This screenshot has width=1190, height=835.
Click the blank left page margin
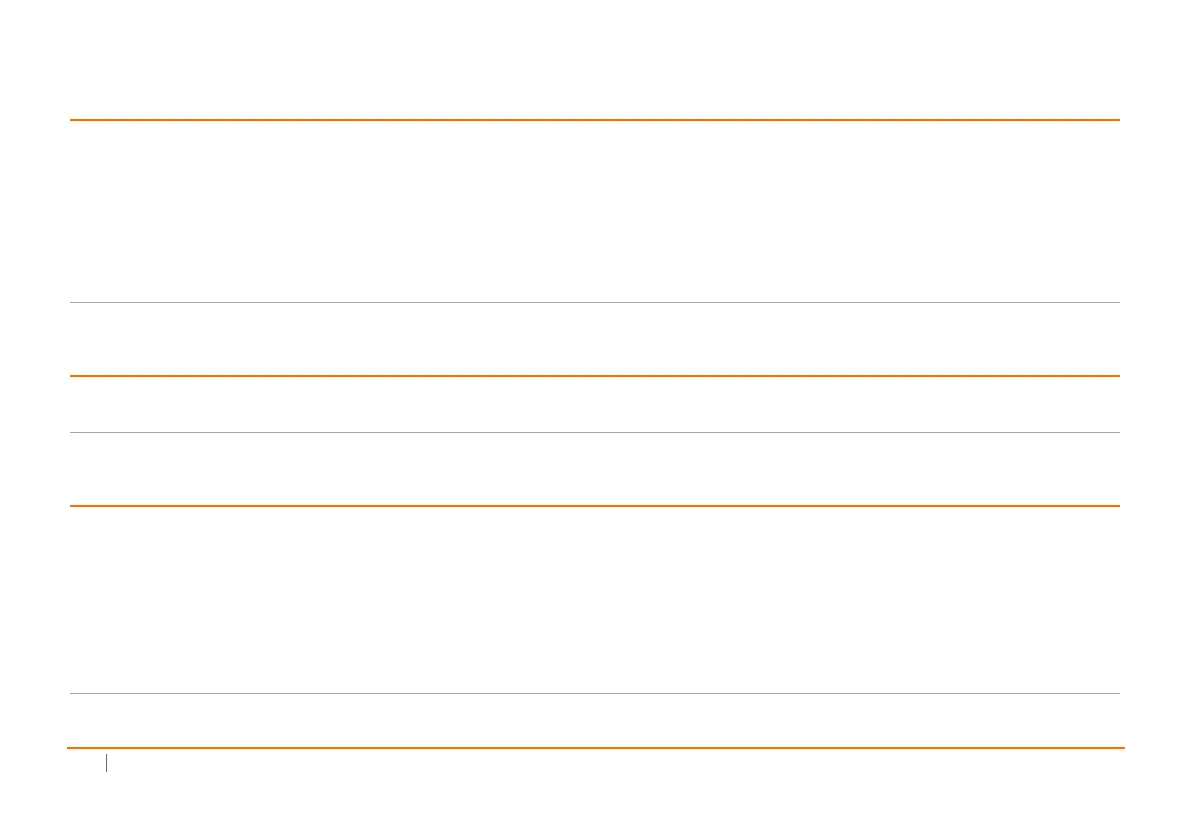point(33,400)
